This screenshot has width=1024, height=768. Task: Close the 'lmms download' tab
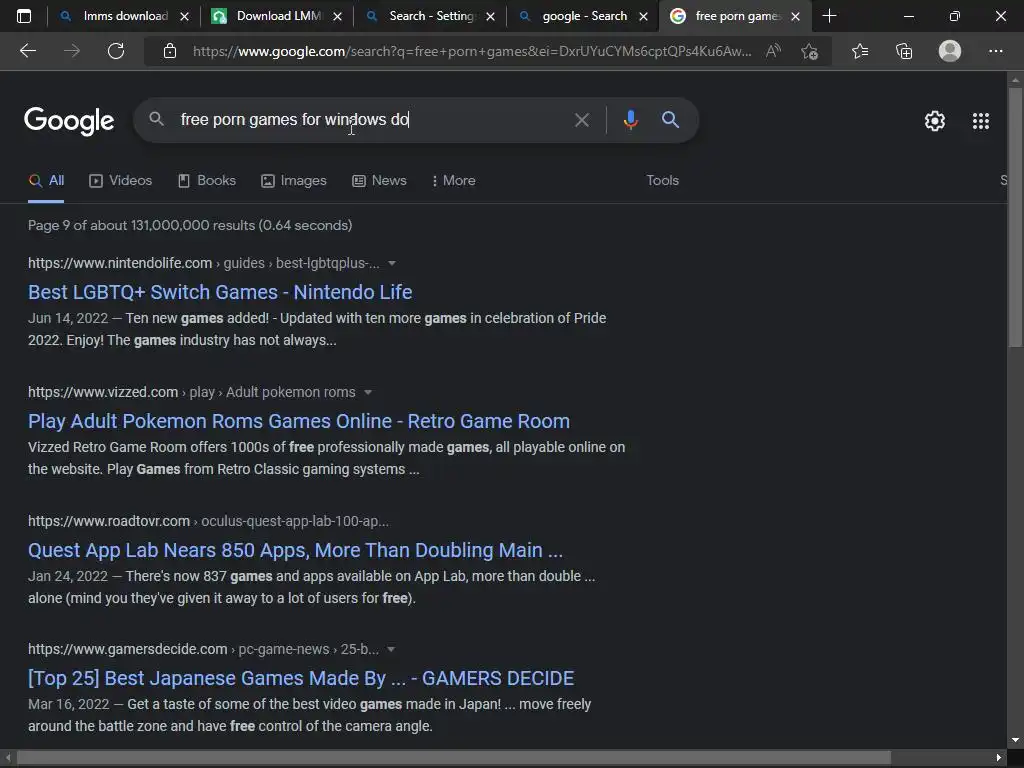[x=184, y=17]
